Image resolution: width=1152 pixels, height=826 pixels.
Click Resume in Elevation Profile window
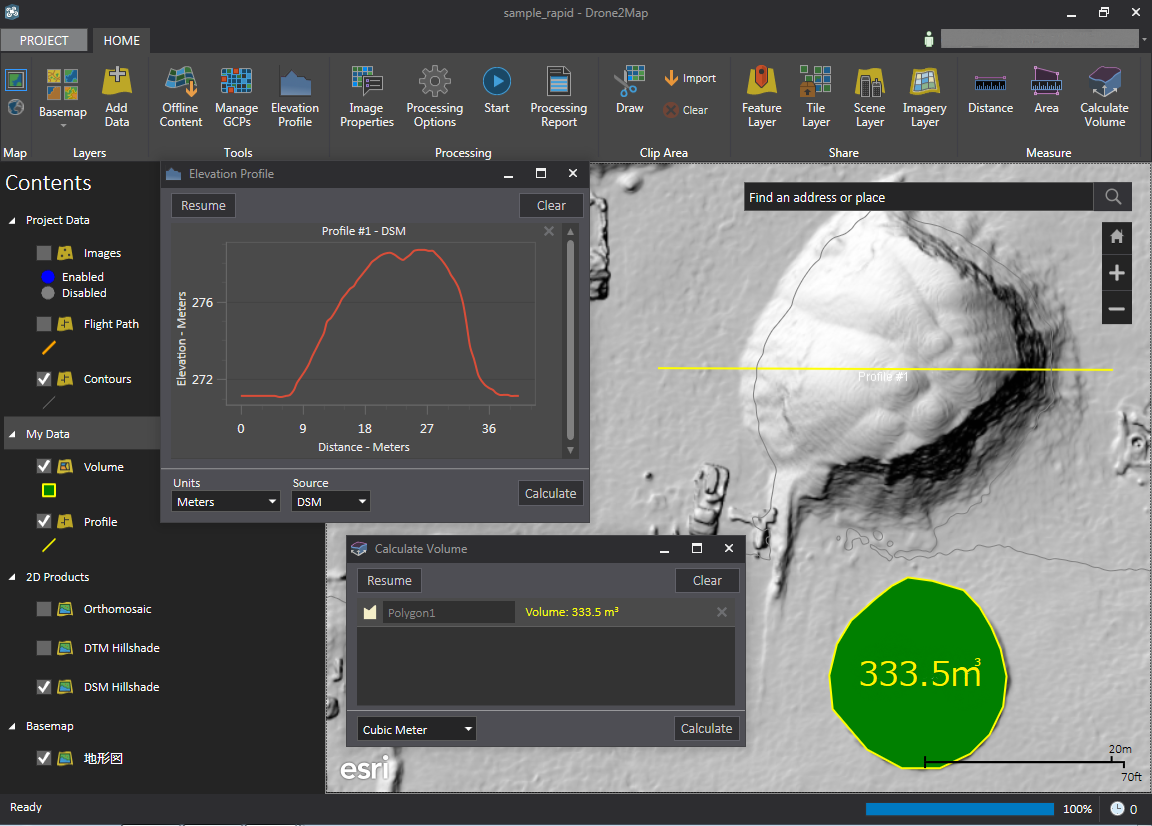204,206
